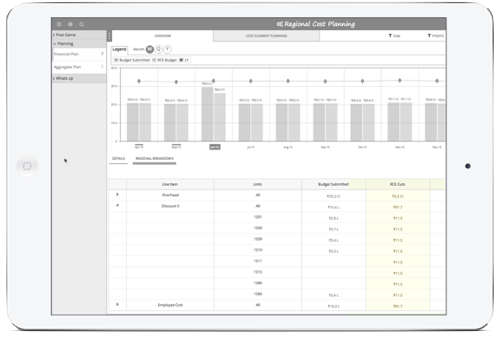The width and height of the screenshot is (500, 360).
Task: Select the Y yearly view option
Action: click(x=167, y=49)
